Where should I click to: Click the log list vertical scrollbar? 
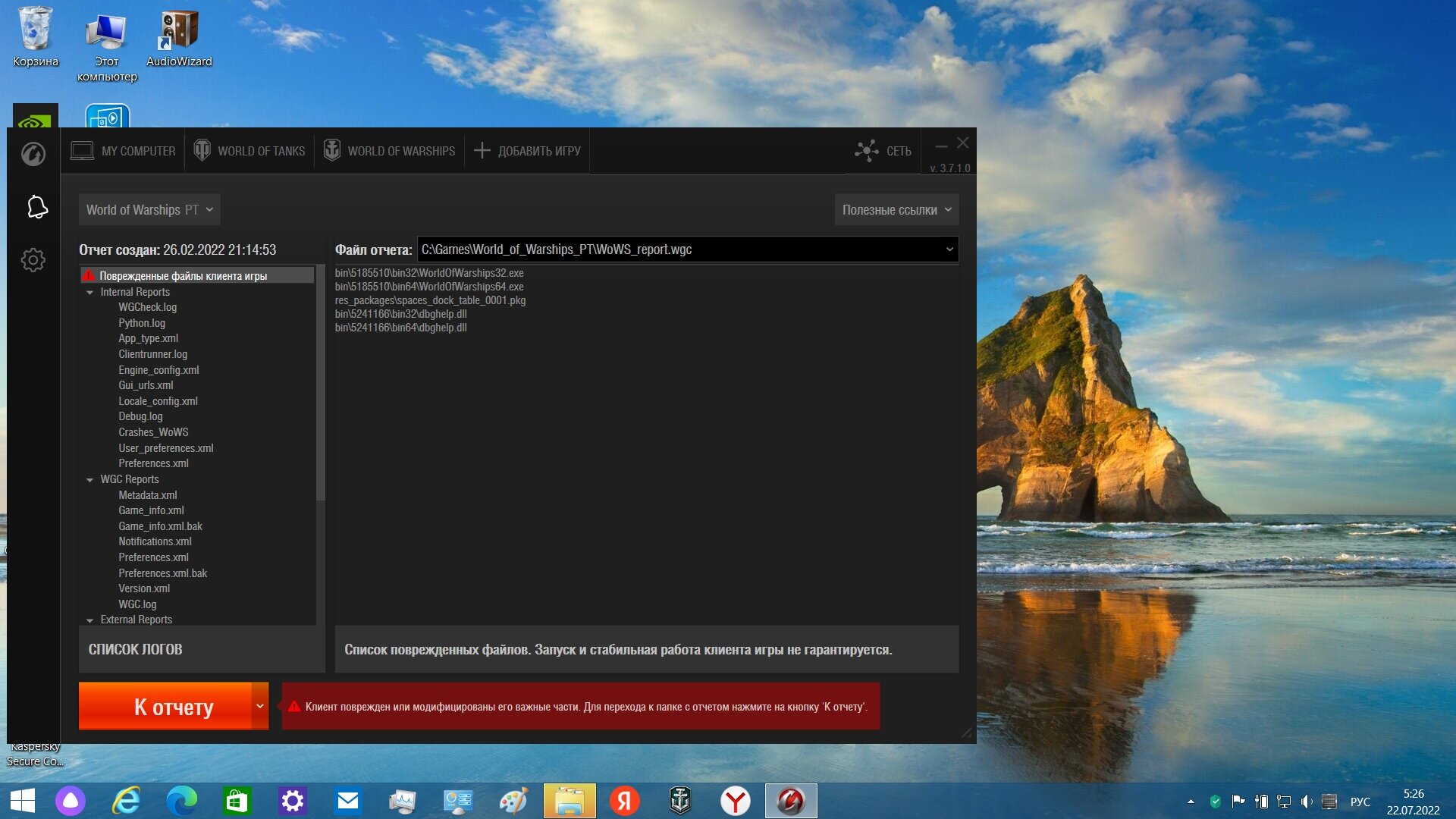(x=320, y=383)
